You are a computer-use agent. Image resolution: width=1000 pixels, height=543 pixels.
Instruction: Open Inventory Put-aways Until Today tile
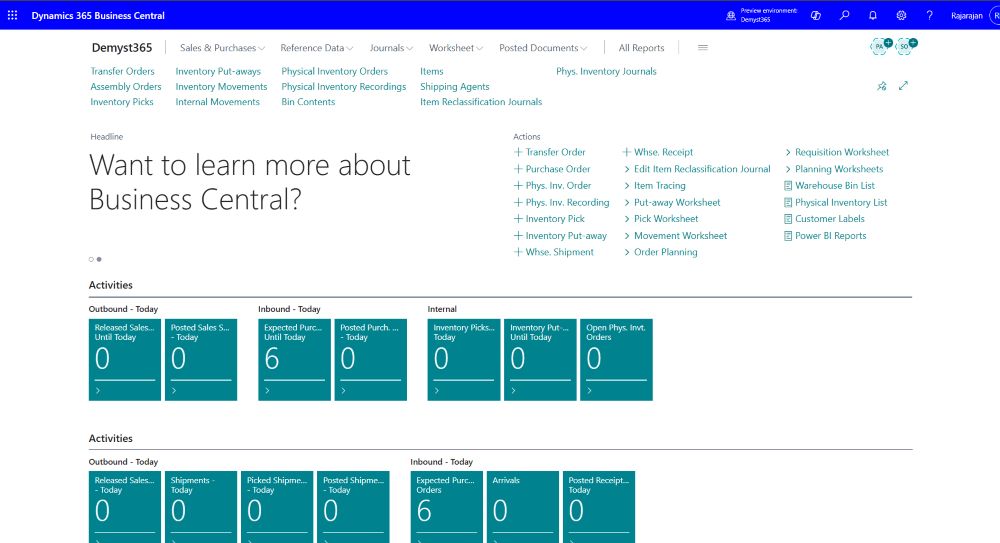point(540,360)
